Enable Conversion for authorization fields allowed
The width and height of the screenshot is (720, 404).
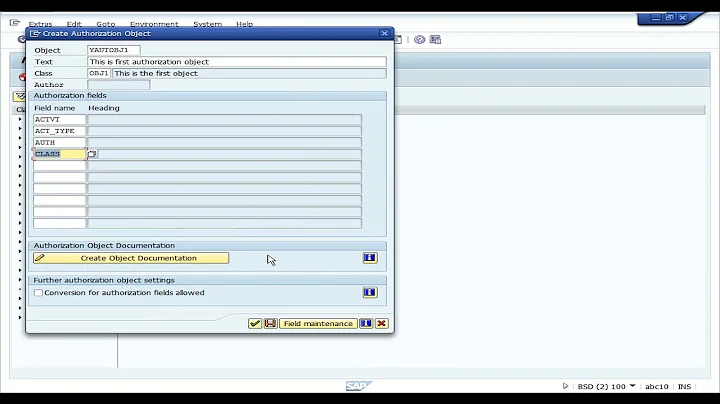[x=39, y=292]
